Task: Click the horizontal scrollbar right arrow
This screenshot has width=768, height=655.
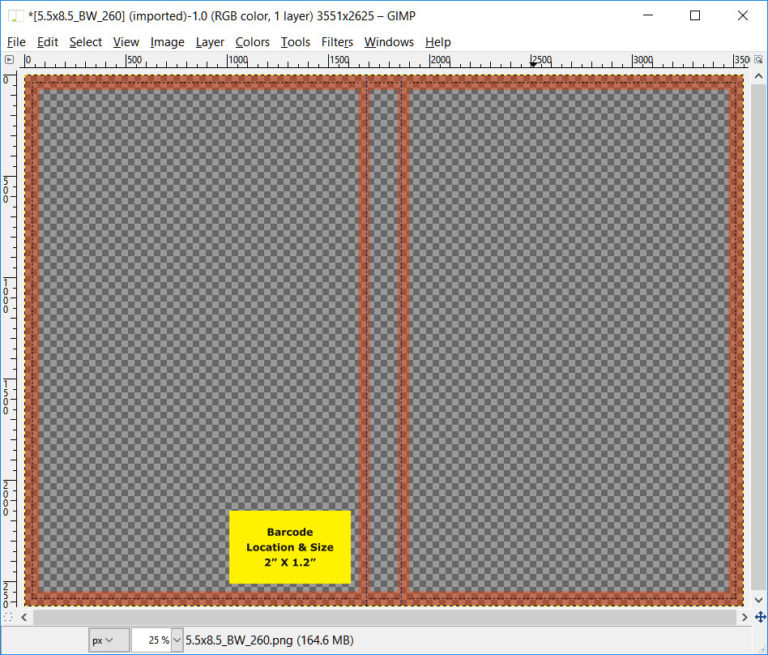Action: tap(745, 617)
